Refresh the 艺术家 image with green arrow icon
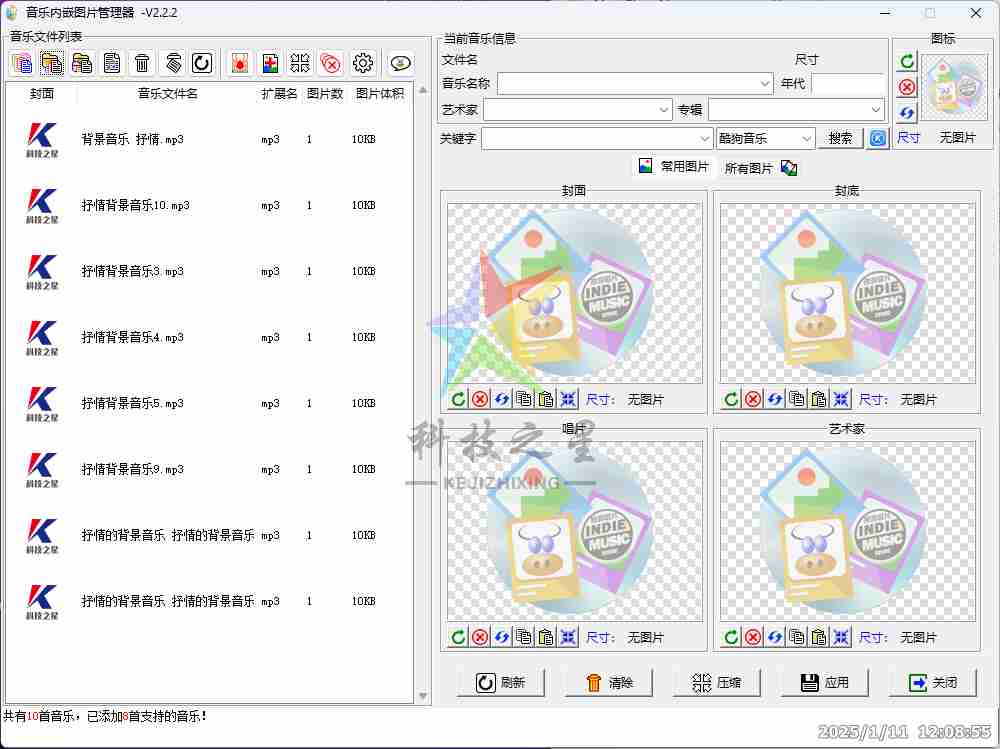Viewport: 1000px width, 749px height. (x=730, y=636)
